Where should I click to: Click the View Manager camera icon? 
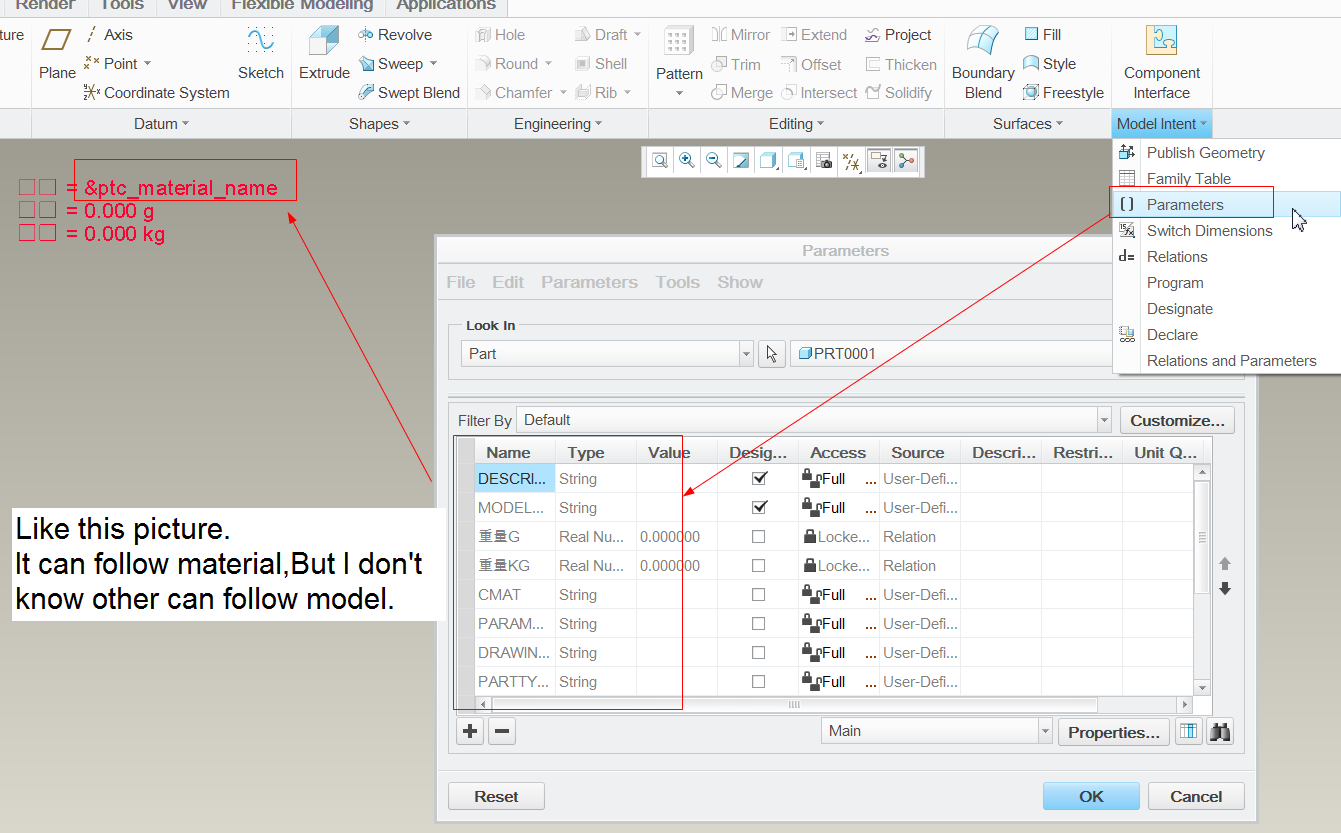pyautogui.click(x=824, y=161)
